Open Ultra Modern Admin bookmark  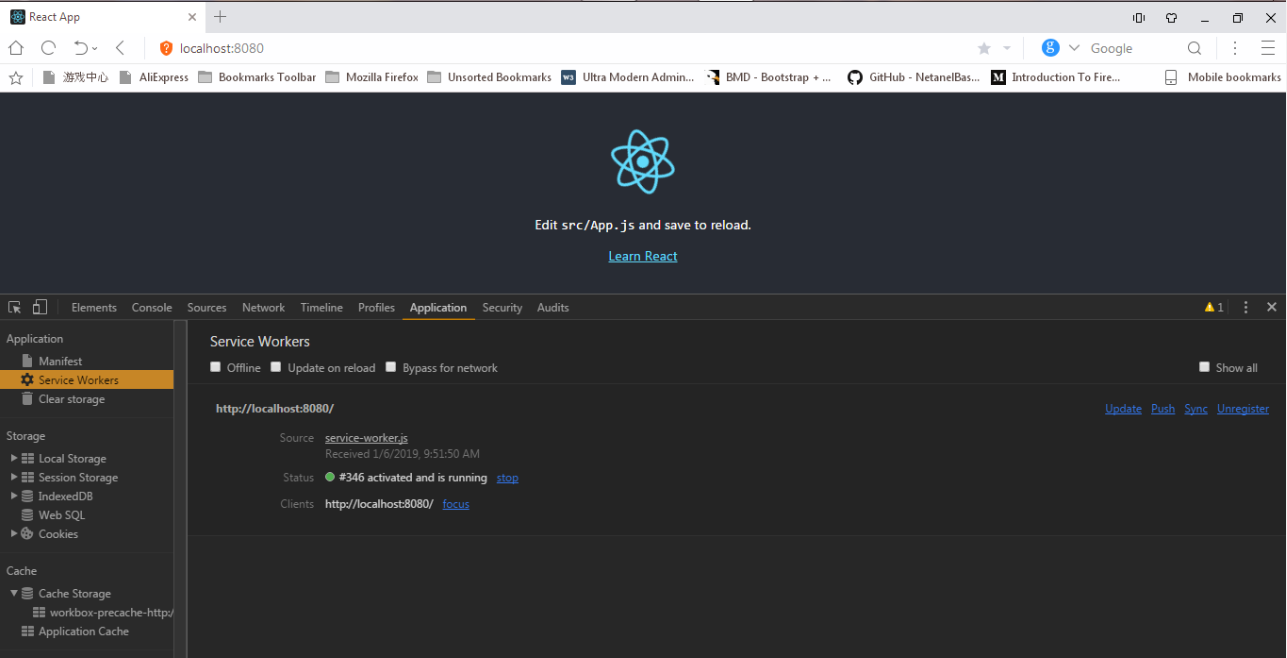point(627,77)
